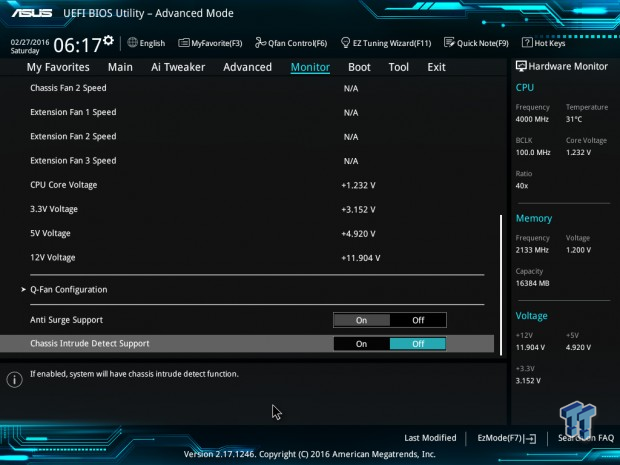Screen dimensions: 620x465
Task: Switch to EzMode(F7)
Action: click(x=507, y=438)
